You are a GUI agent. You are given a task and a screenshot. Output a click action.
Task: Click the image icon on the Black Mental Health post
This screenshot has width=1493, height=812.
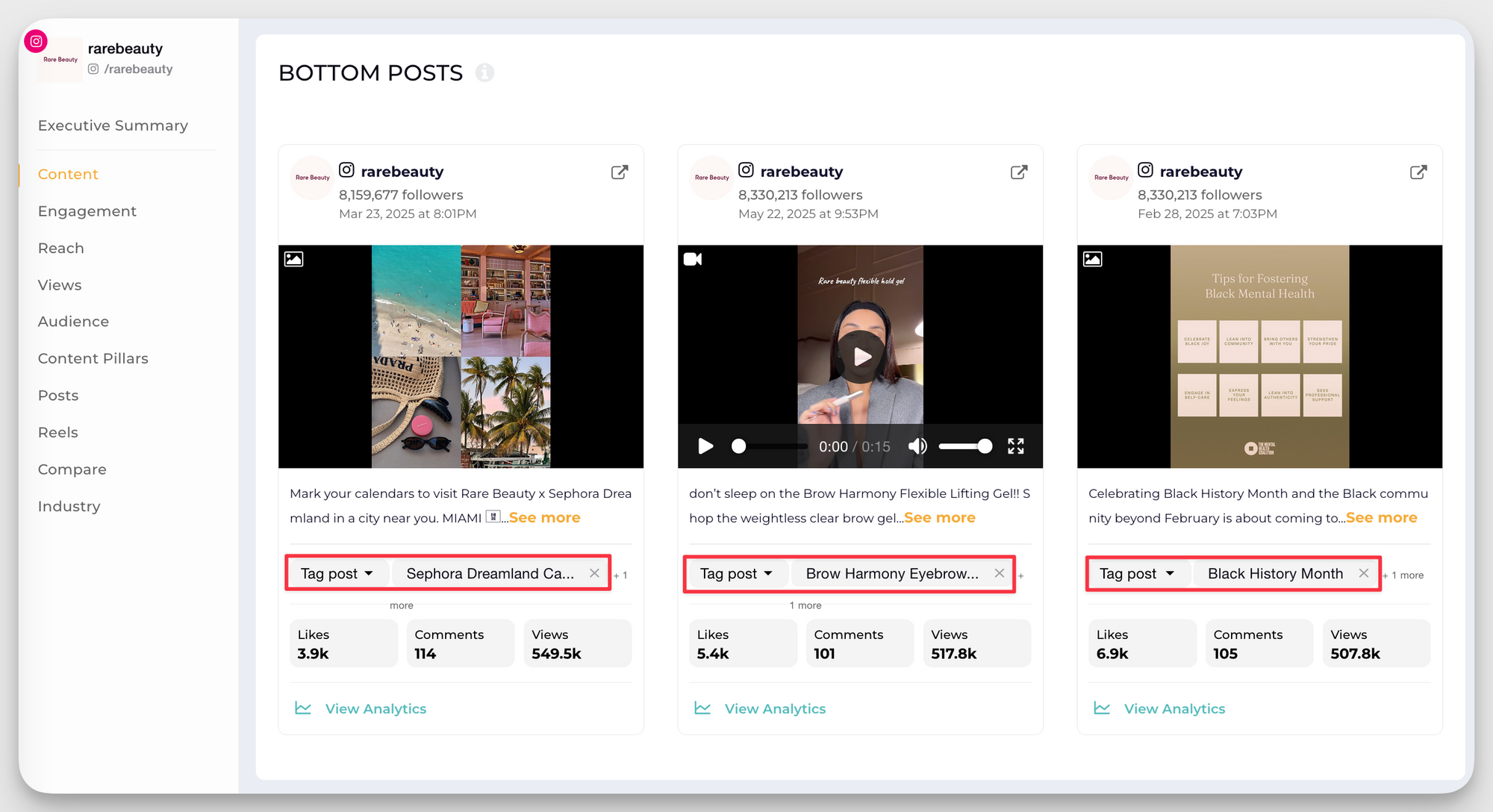click(1093, 259)
